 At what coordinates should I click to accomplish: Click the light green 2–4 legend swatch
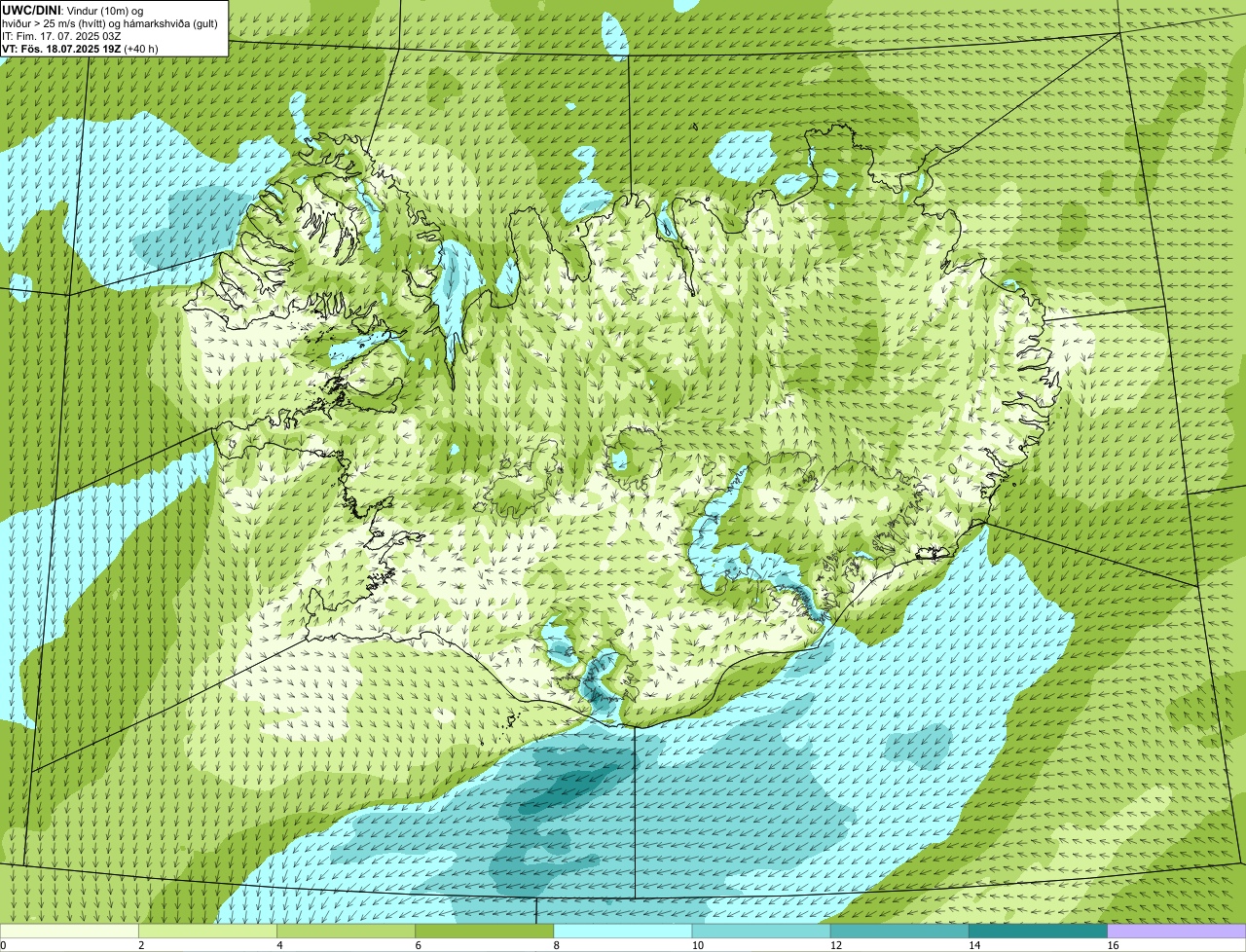(x=207, y=932)
